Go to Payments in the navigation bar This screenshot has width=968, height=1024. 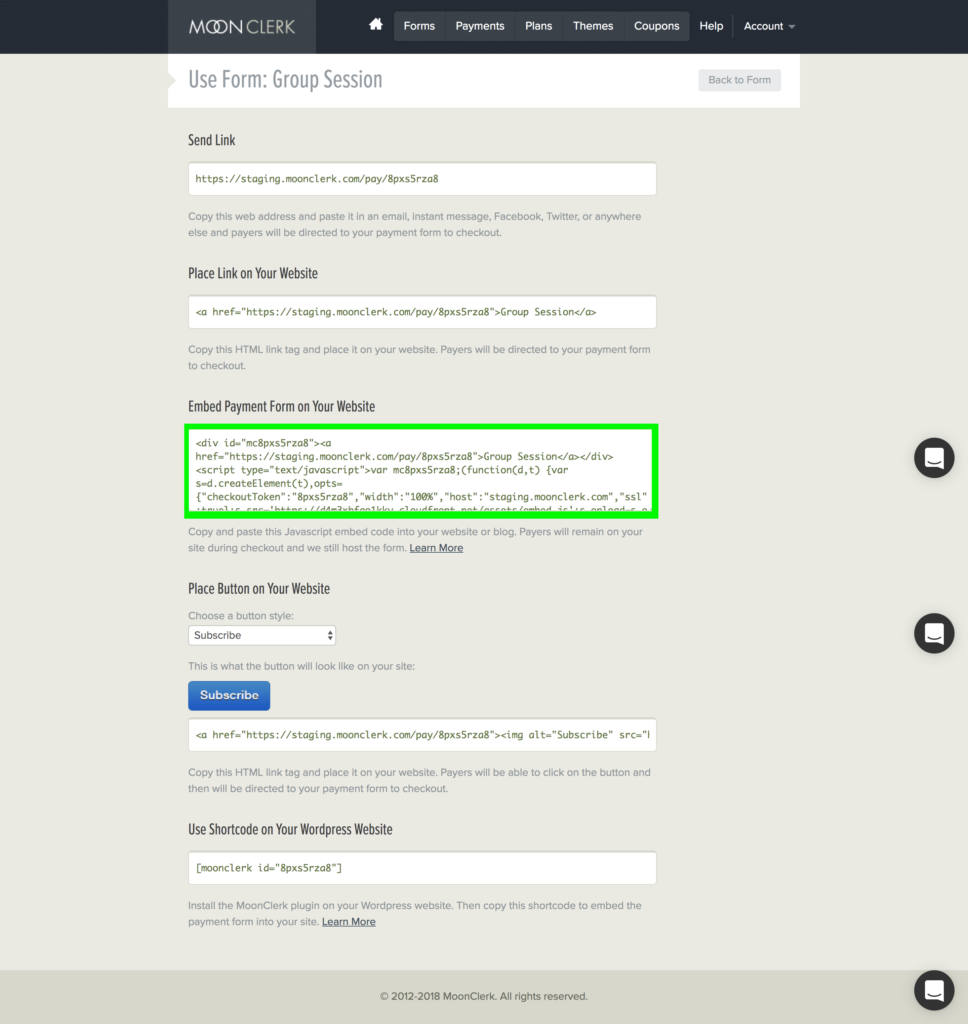click(480, 26)
